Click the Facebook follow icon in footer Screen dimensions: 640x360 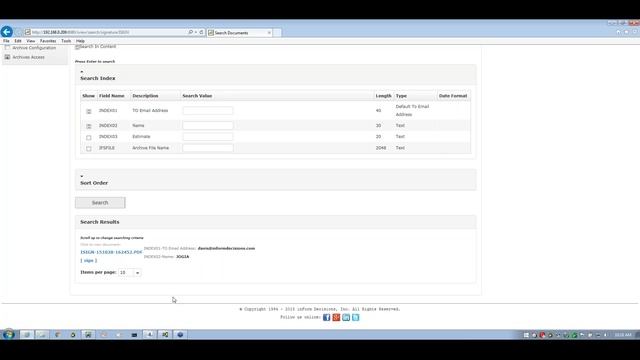327,317
